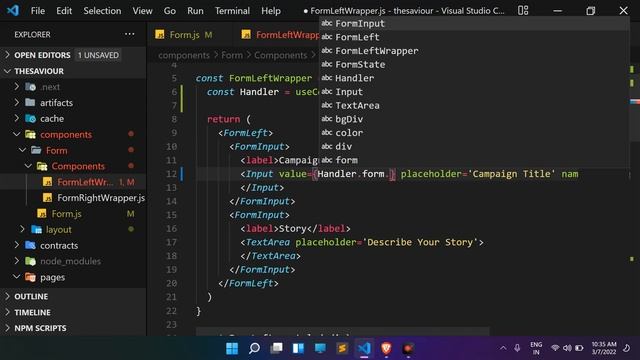Viewport: 640px width, 360px height.
Task: Click the battery tray icon
Action: (x=579, y=348)
